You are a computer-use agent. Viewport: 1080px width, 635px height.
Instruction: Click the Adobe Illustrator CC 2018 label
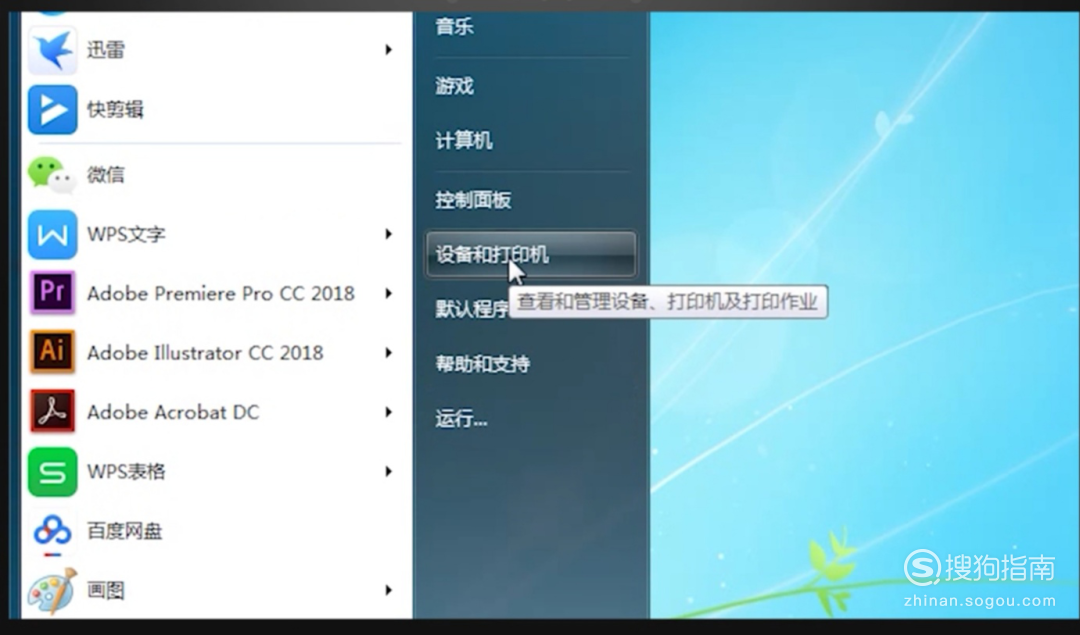(205, 353)
